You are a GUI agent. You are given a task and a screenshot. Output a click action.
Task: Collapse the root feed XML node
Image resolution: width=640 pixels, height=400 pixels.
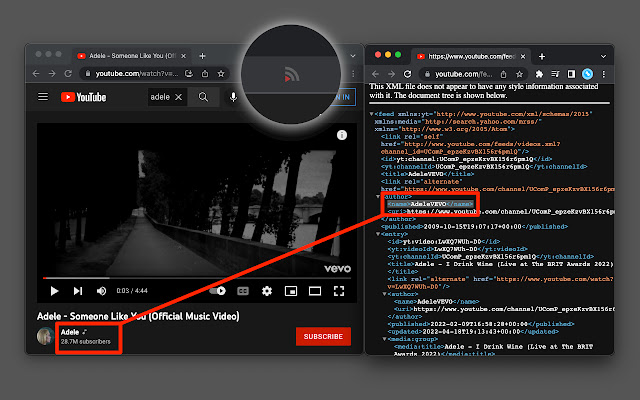[x=371, y=114]
